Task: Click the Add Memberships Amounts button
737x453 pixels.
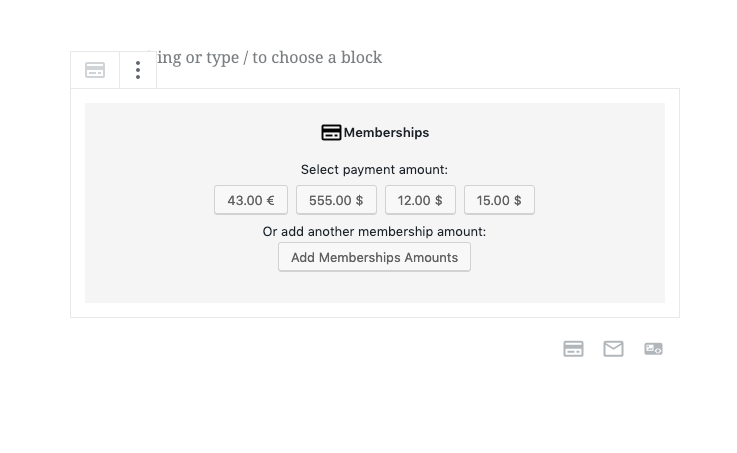Action: (374, 257)
